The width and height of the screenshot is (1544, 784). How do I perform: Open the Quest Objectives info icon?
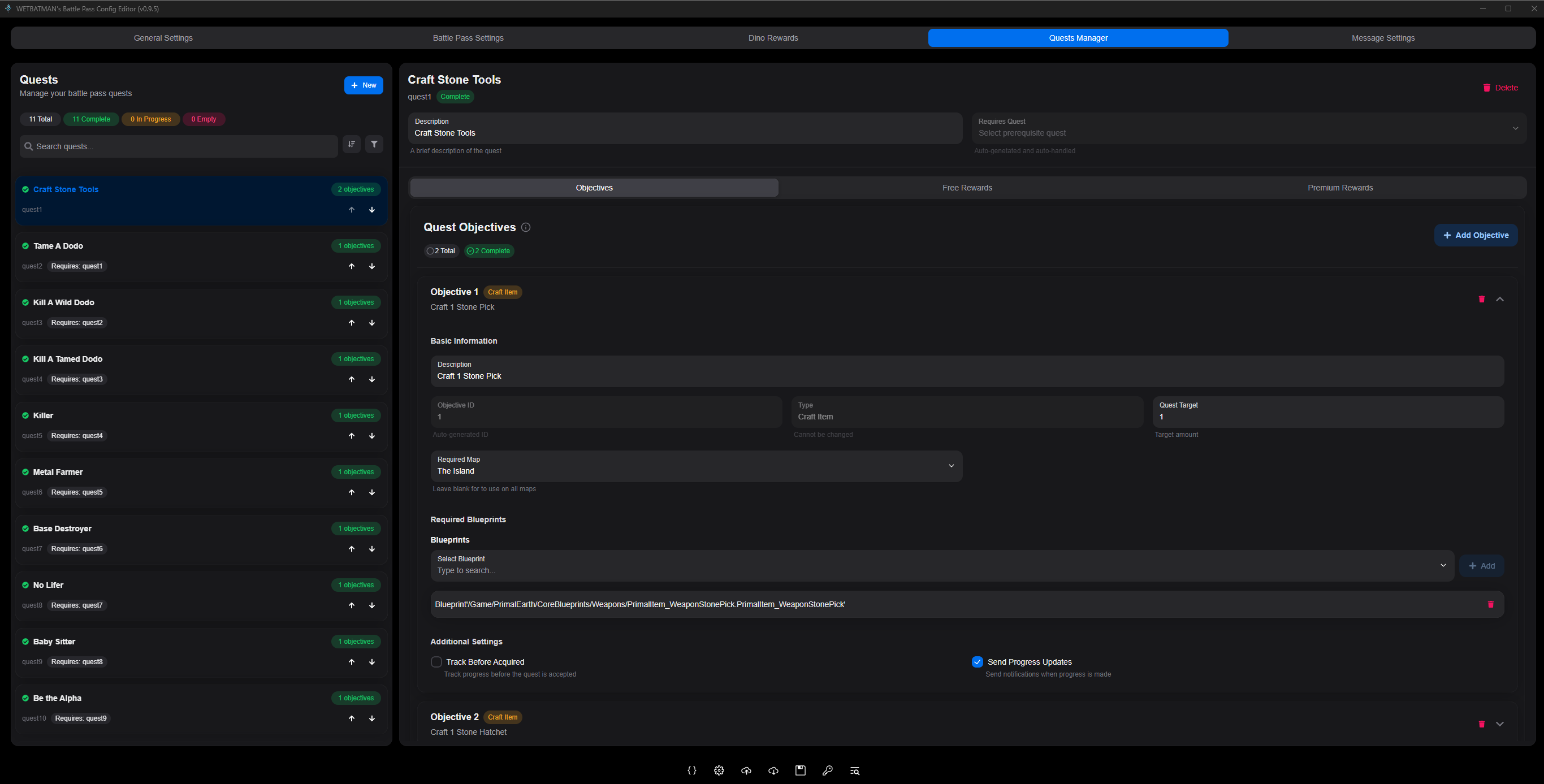[x=526, y=227]
